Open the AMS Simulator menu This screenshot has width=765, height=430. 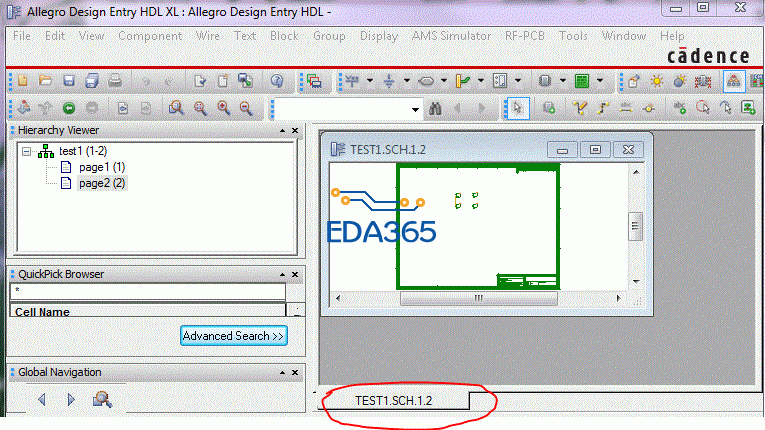(x=451, y=36)
